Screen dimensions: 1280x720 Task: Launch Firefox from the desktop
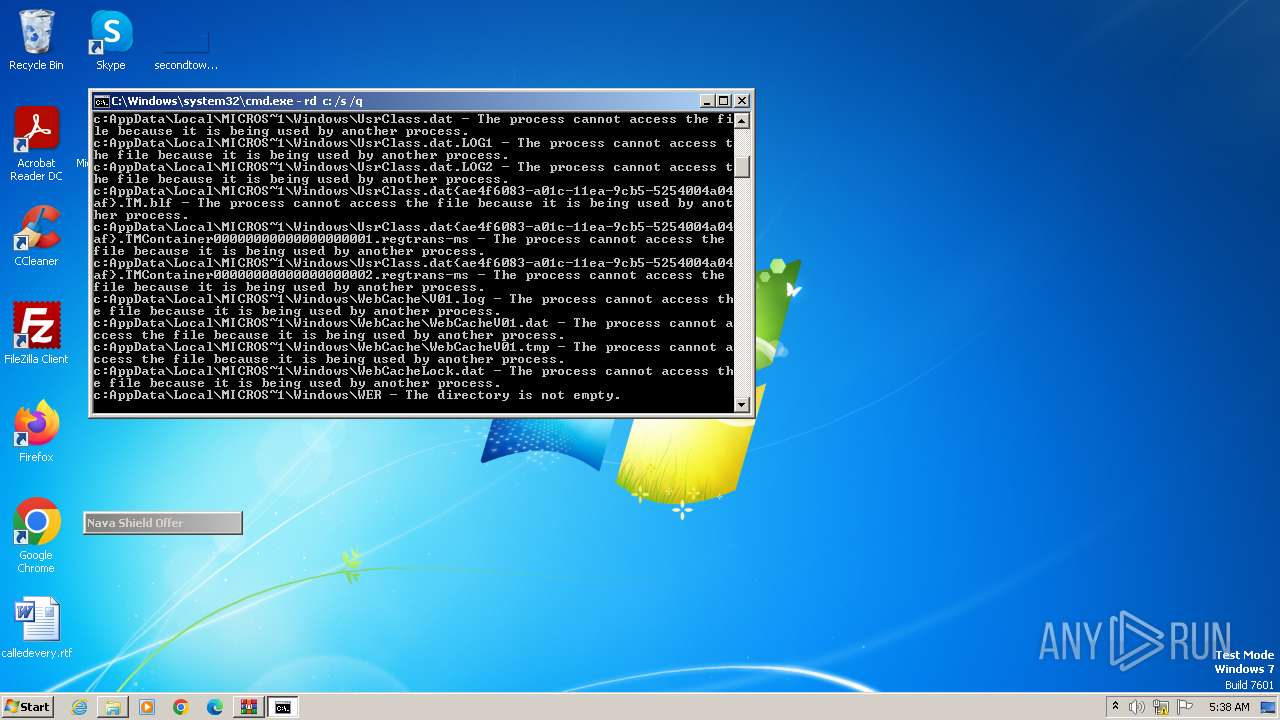(36, 432)
